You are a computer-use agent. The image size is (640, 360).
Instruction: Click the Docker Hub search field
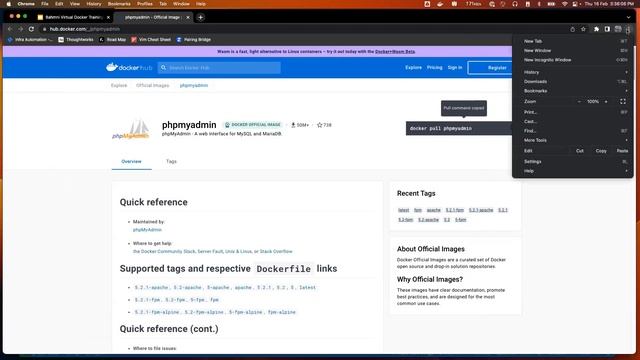point(219,67)
